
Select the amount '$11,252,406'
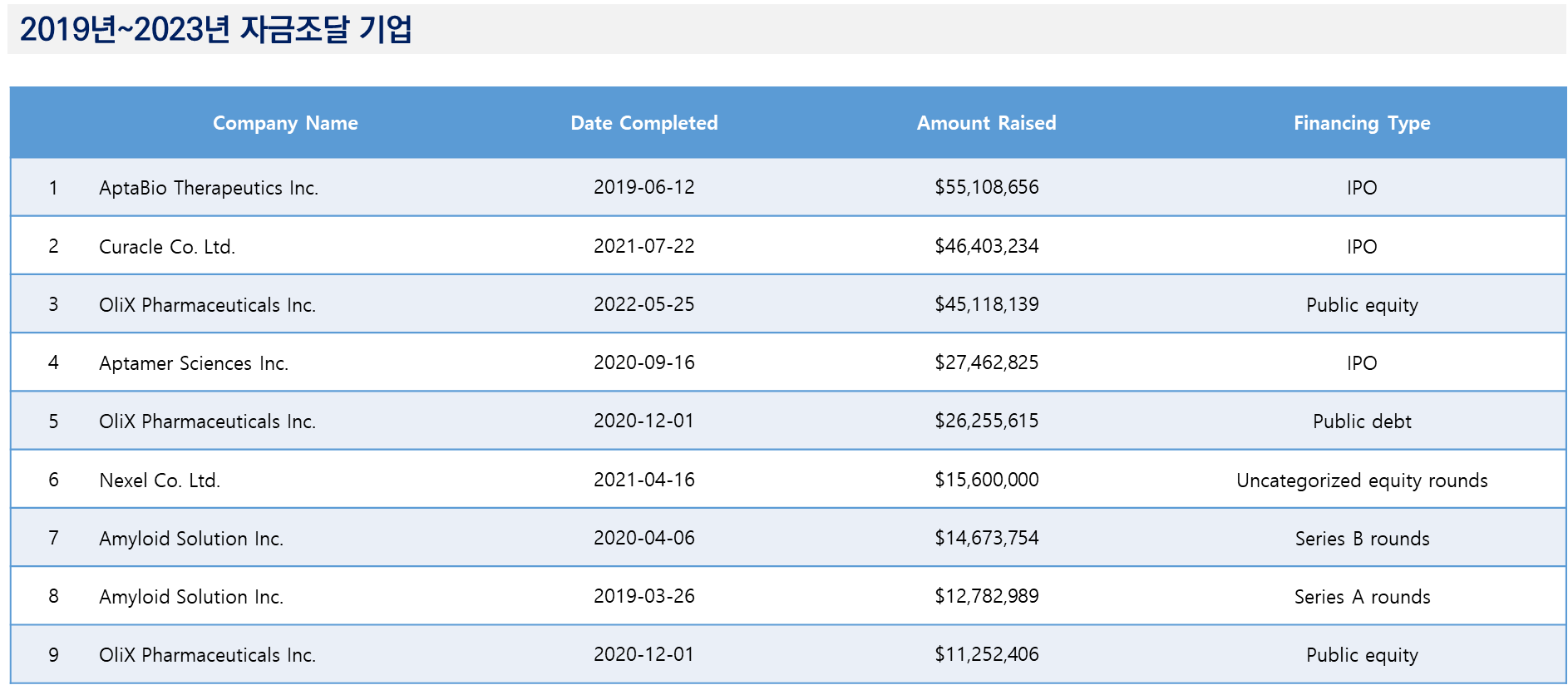[x=987, y=654]
